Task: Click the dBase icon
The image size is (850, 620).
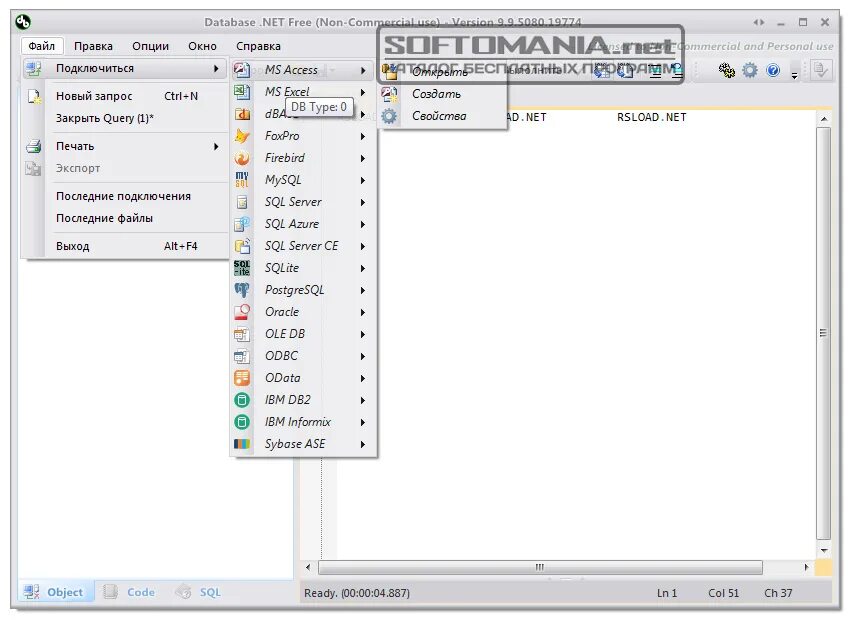Action: (x=242, y=114)
